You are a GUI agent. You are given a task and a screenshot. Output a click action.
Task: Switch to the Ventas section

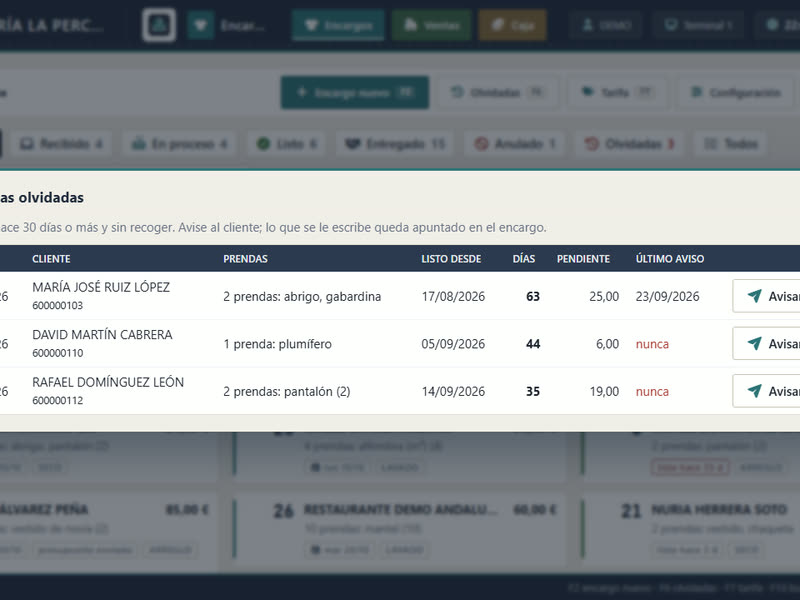click(431, 25)
